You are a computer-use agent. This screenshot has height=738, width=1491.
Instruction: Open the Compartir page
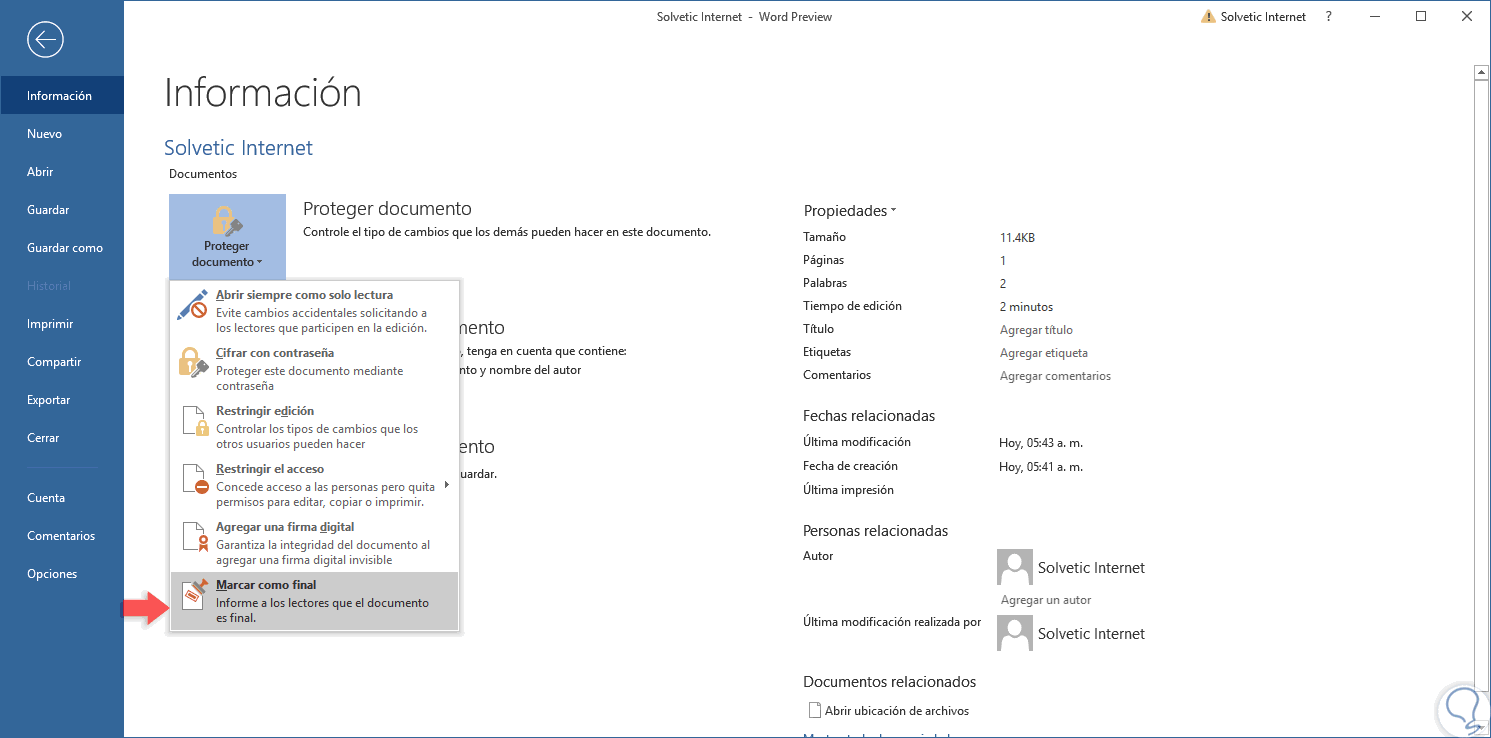(62, 362)
